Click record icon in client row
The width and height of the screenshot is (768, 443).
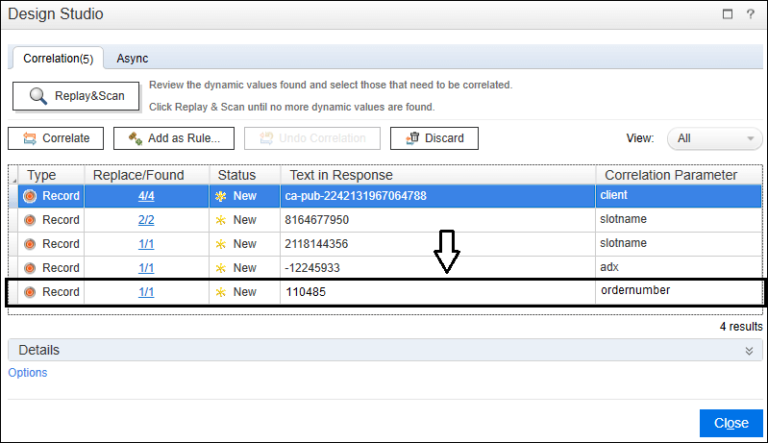coord(29,196)
